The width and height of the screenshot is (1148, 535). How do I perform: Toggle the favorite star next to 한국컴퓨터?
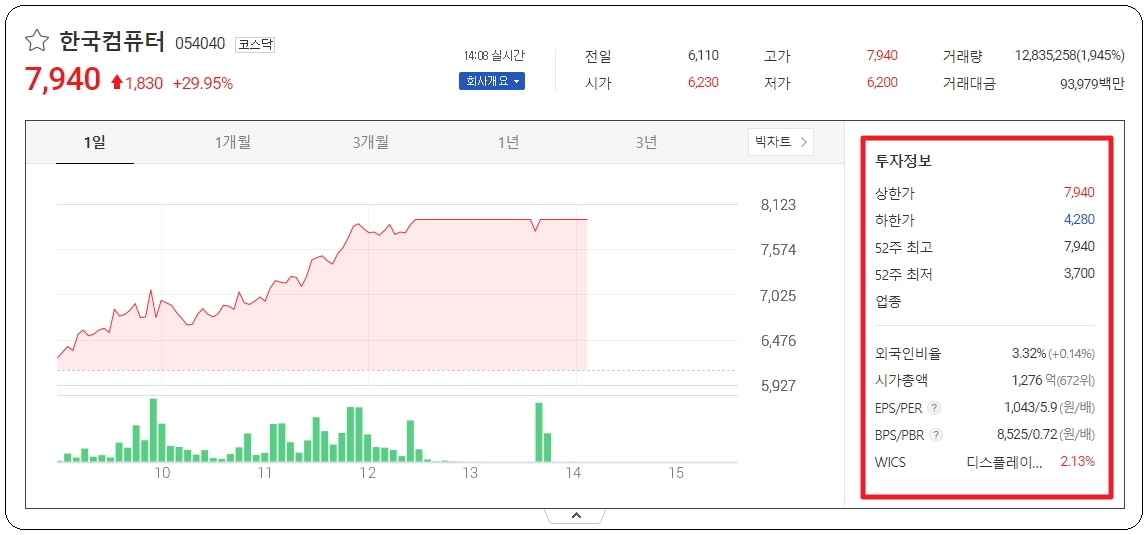(x=37, y=41)
